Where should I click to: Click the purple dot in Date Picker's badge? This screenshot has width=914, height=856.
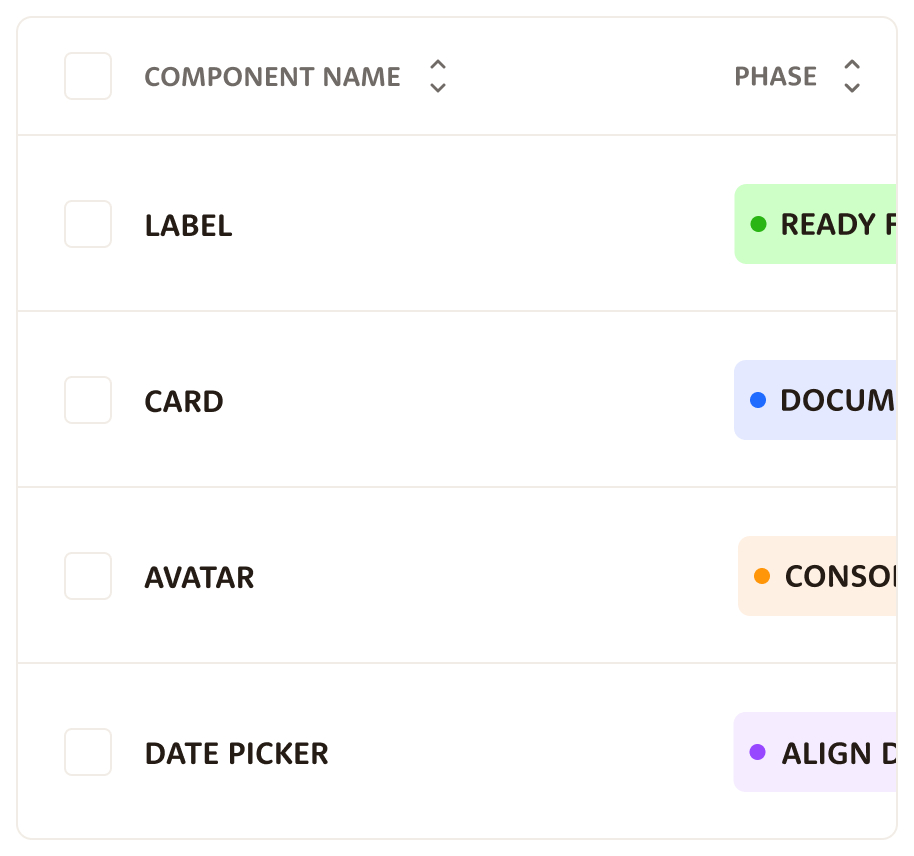pos(758,752)
